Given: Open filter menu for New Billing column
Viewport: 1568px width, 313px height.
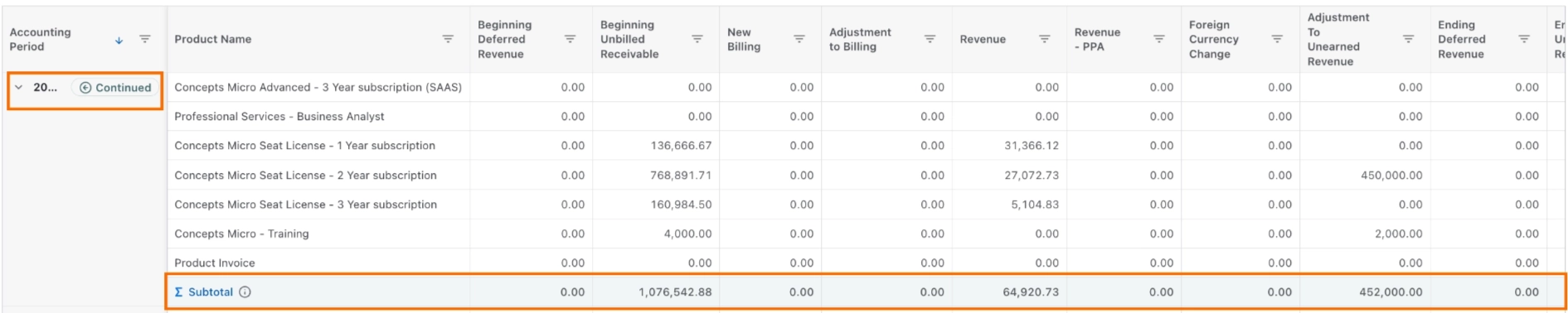Looking at the screenshot, I should pyautogui.click(x=799, y=39).
